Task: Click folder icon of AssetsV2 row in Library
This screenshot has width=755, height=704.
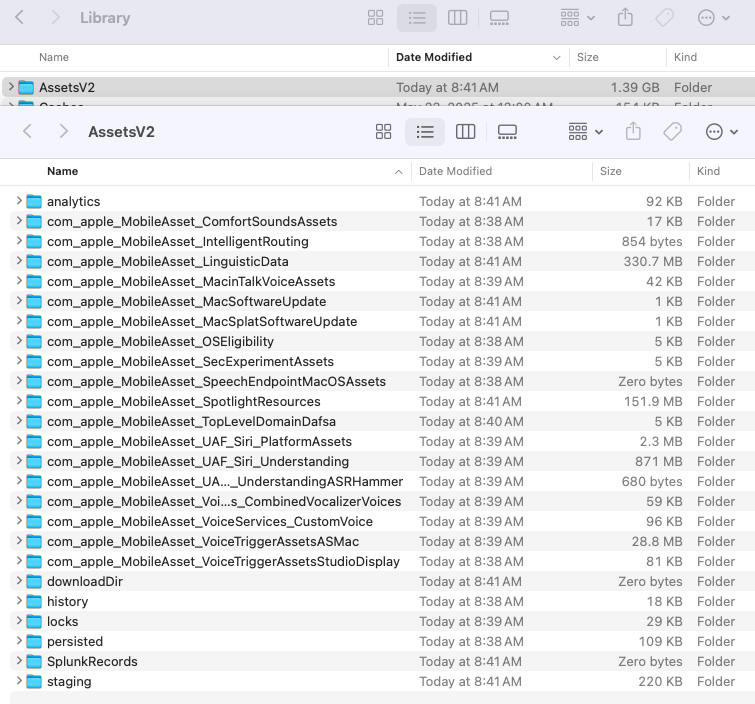Action: [x=26, y=88]
